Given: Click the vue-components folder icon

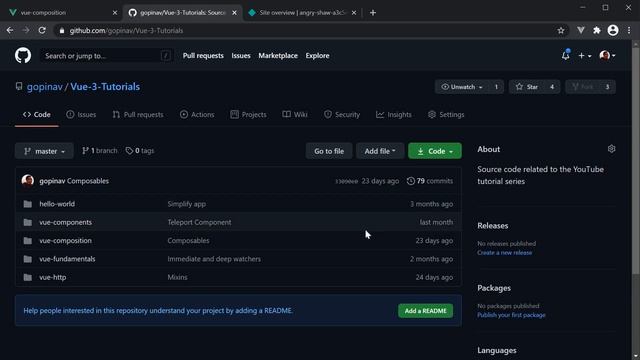Looking at the screenshot, I should click(28, 222).
